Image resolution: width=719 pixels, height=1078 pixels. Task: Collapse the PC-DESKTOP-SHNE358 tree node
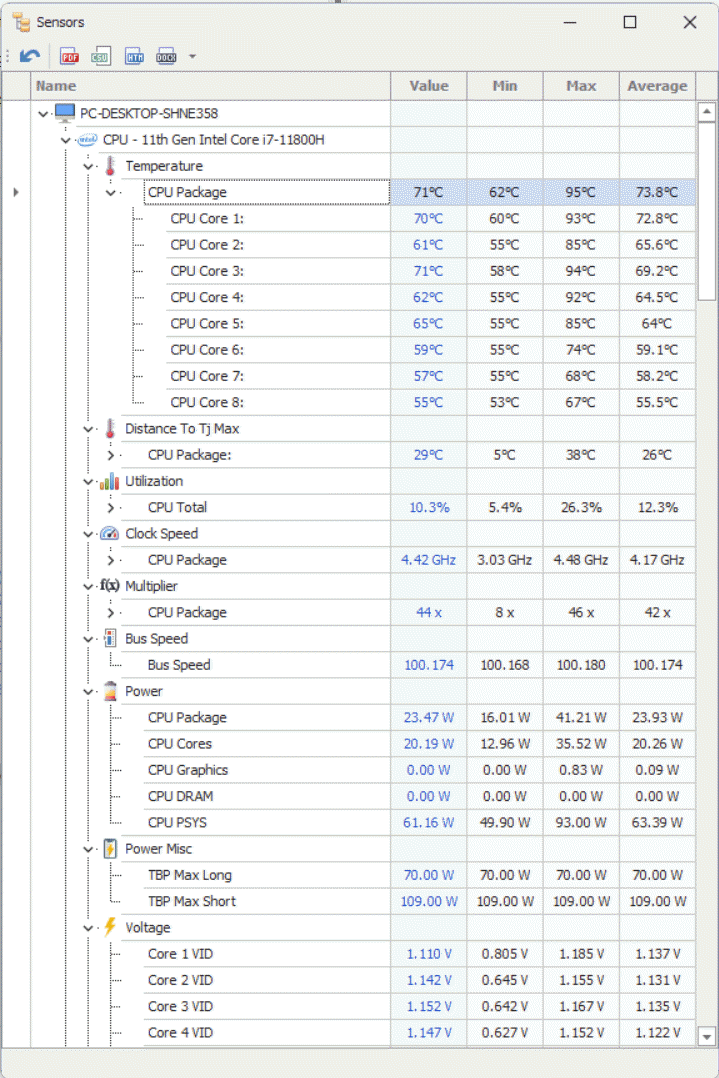click(43, 114)
